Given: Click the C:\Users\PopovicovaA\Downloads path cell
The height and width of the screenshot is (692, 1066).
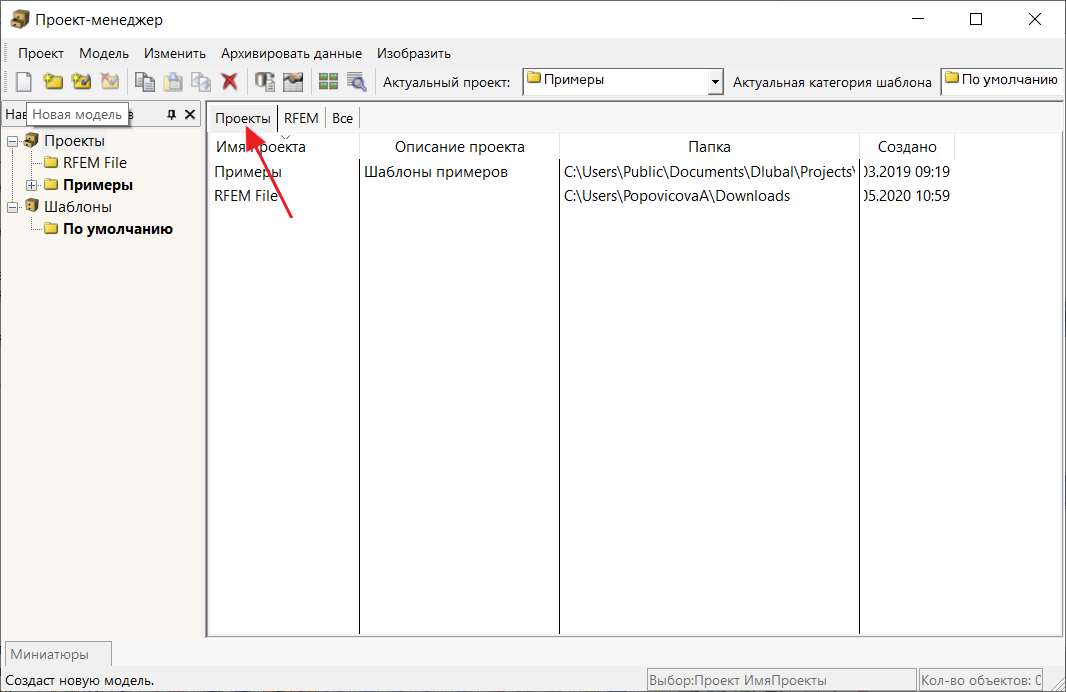Looking at the screenshot, I should pyautogui.click(x=676, y=196).
